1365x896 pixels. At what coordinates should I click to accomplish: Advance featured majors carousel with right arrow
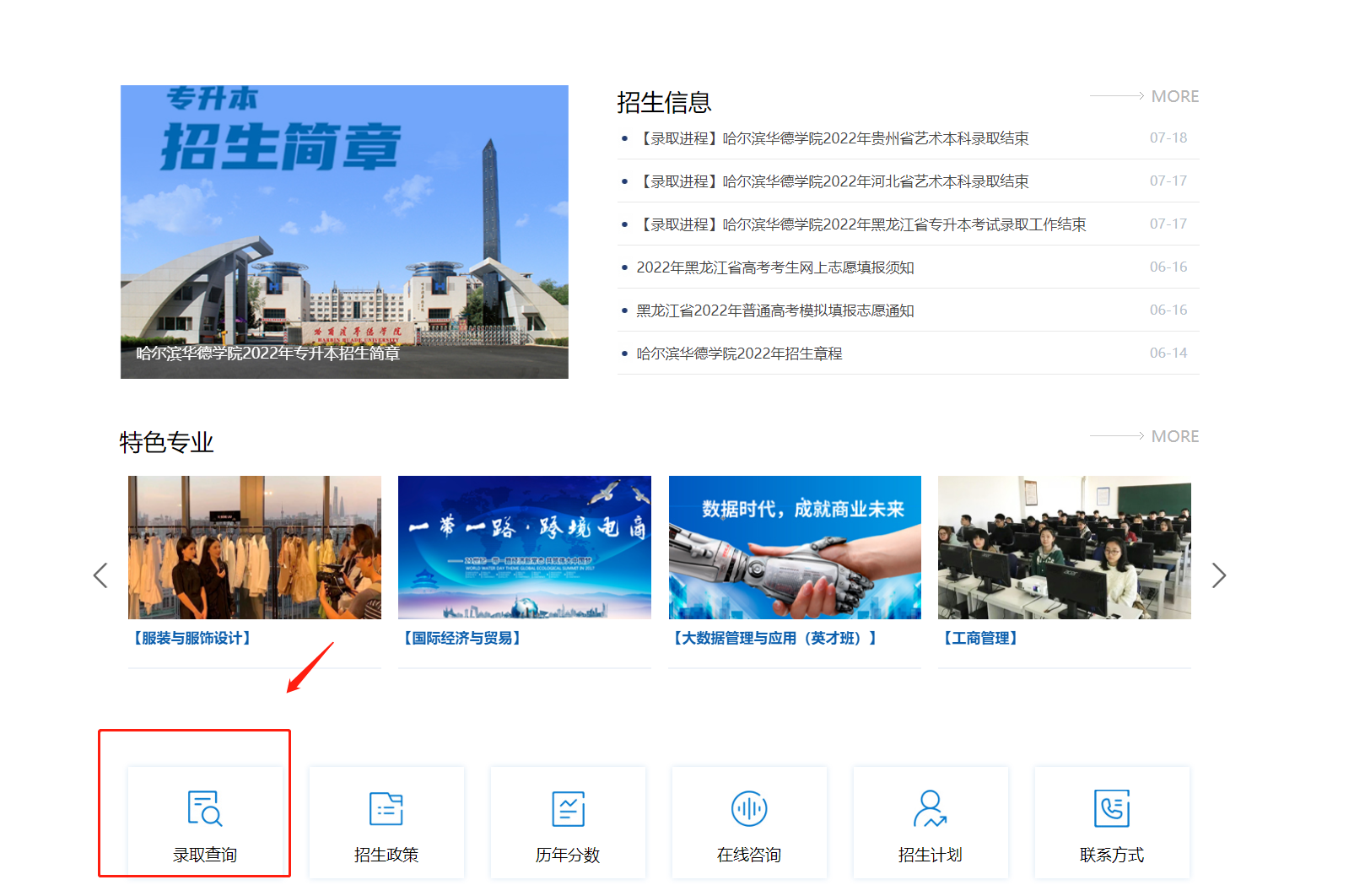click(x=1218, y=575)
